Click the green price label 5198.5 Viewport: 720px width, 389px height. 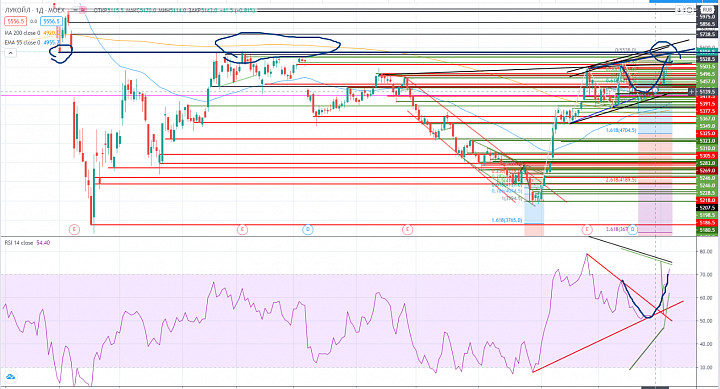(707, 215)
